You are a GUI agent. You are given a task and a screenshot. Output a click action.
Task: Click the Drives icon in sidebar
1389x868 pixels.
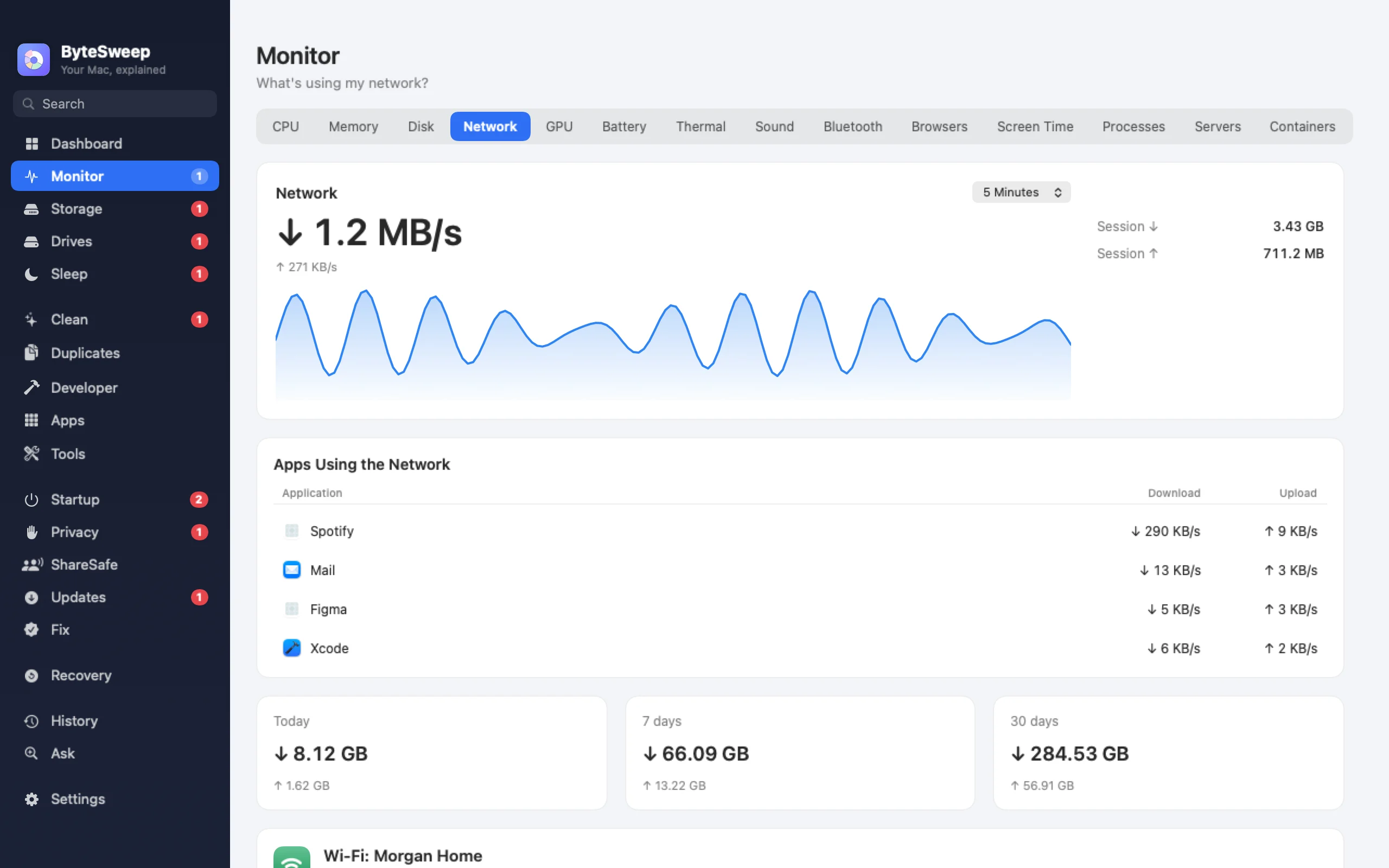(31, 242)
